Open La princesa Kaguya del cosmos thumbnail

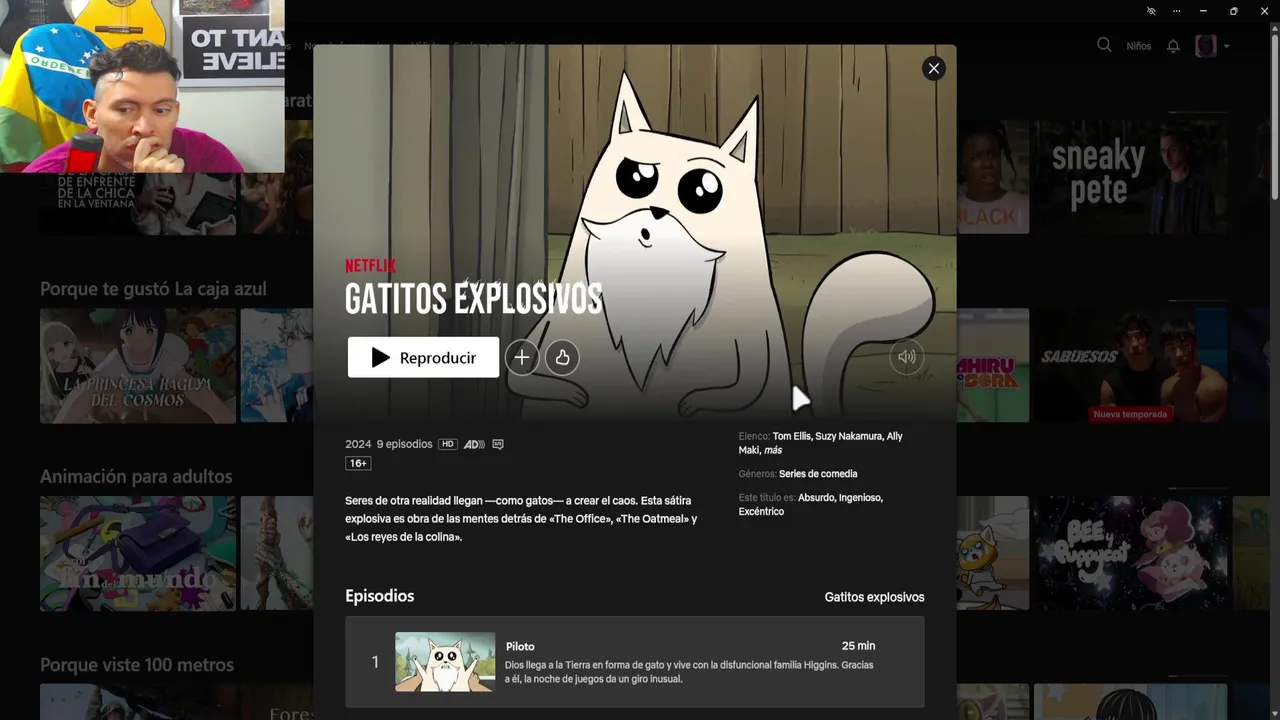click(x=138, y=365)
